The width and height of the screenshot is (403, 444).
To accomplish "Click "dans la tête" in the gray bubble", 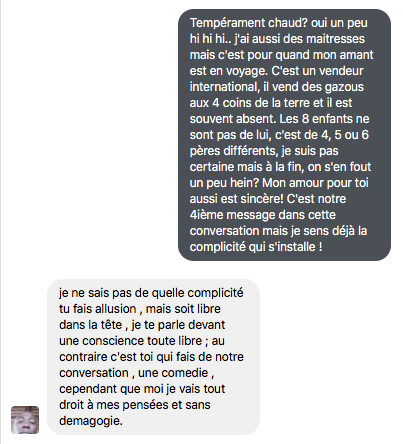I will (x=90, y=325).
